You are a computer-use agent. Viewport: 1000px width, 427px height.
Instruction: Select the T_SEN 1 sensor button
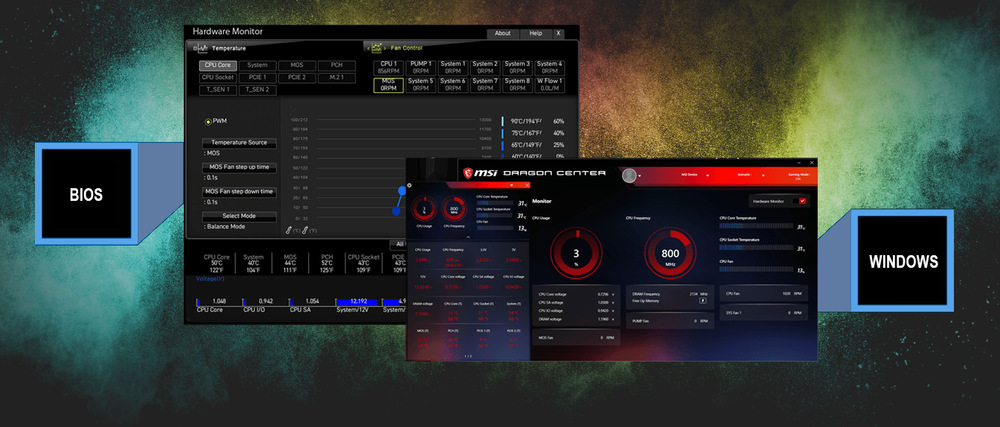pos(218,90)
